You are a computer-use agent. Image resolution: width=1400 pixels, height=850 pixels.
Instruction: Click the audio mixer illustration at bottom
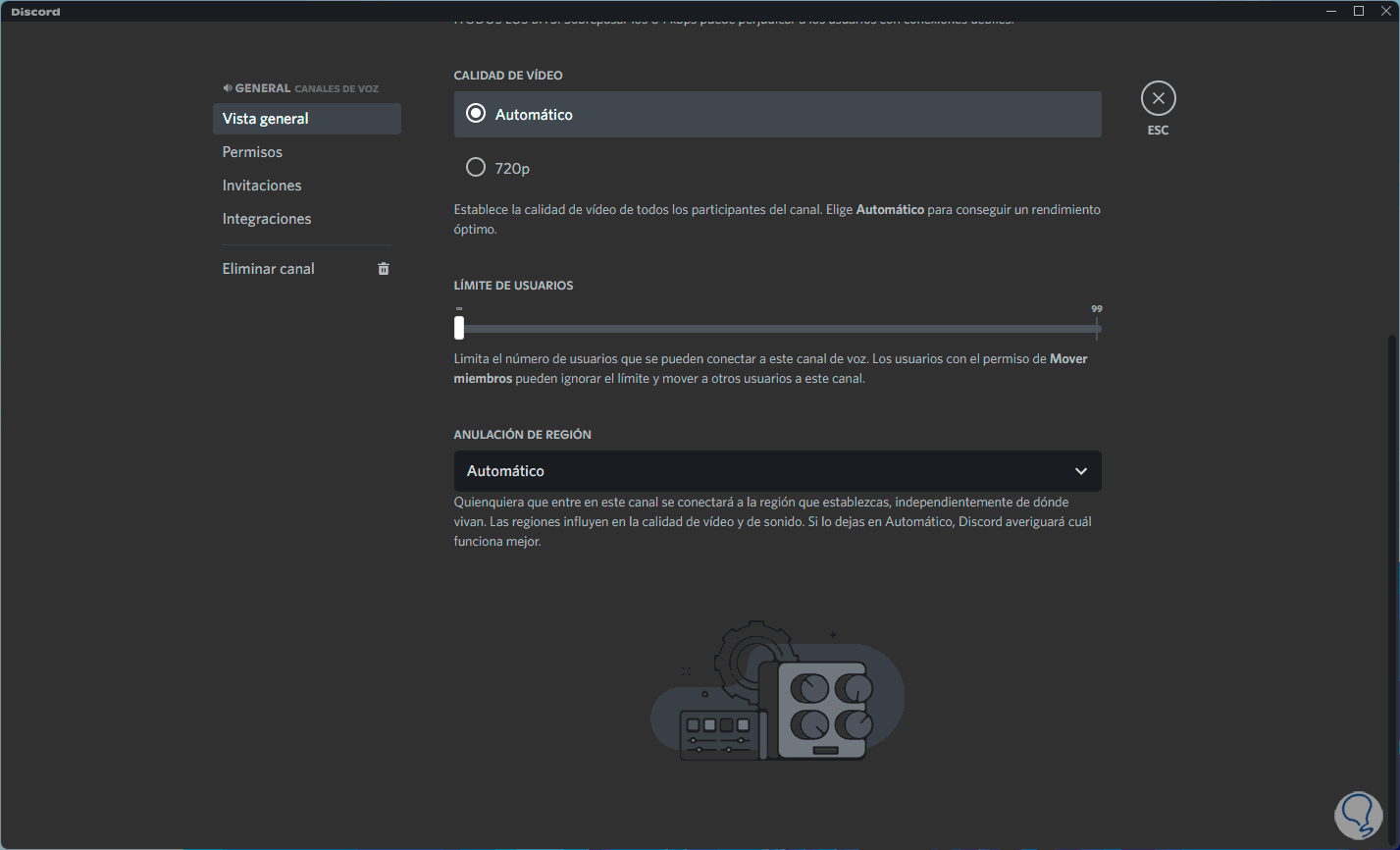777,692
